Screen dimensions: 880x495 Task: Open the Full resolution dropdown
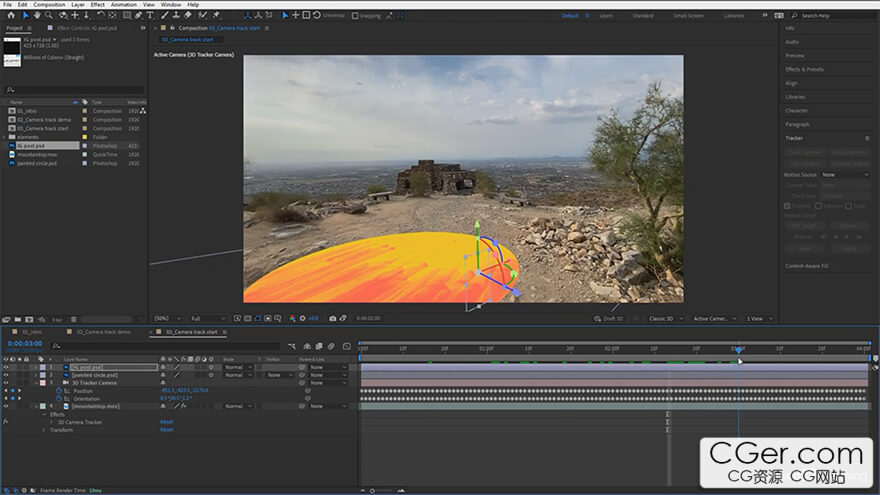(208, 318)
